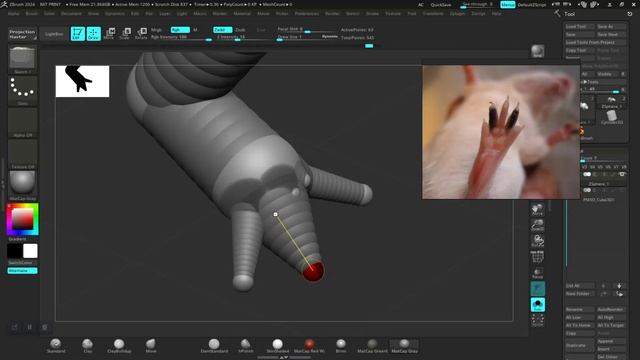Pick the Move brush at bottom shelf
The width and height of the screenshot is (640, 360).
(x=151, y=345)
